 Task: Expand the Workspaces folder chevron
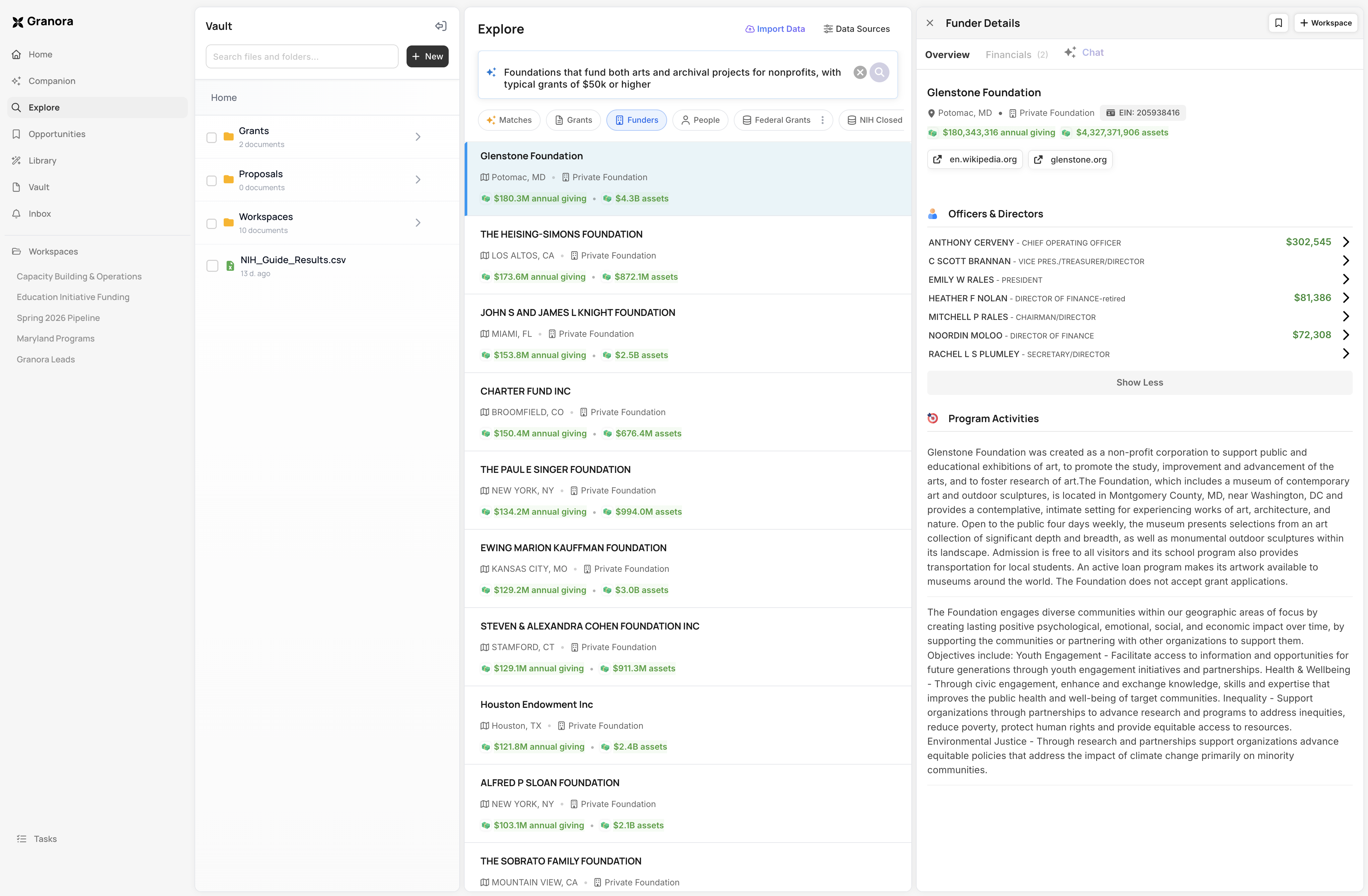(418, 223)
